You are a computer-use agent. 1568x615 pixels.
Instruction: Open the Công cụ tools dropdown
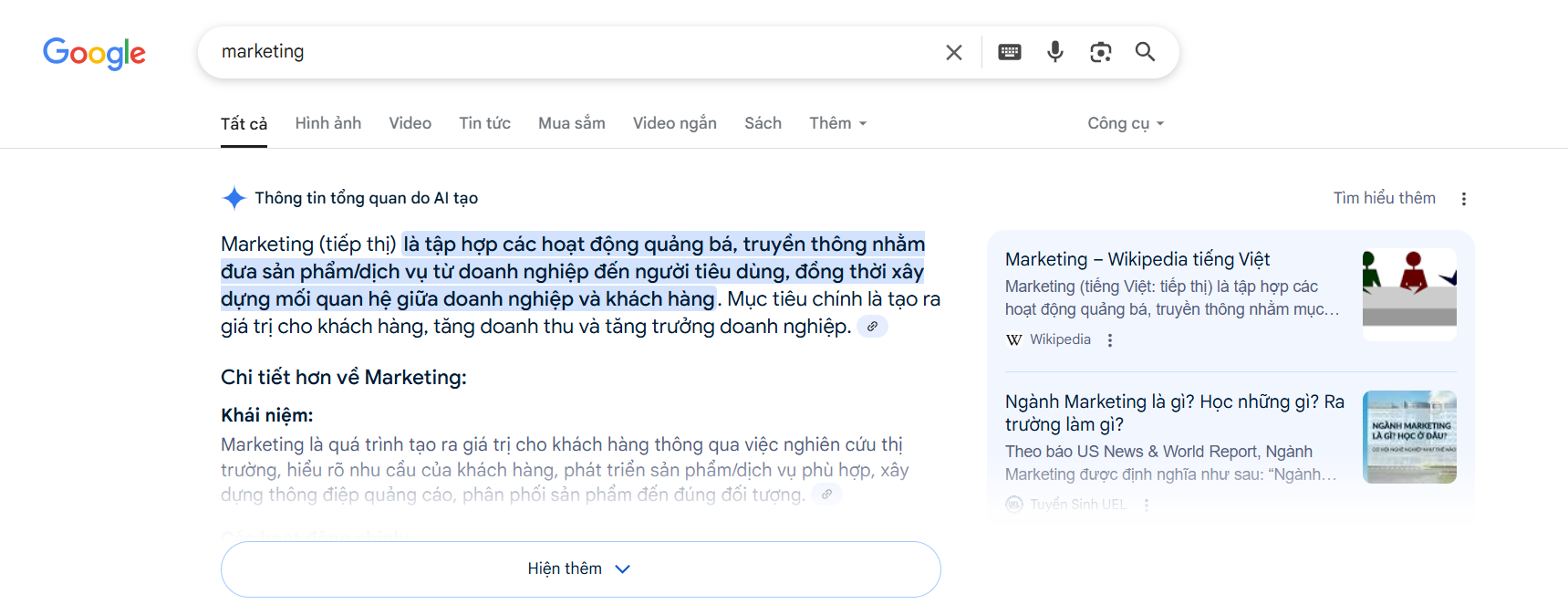(x=1126, y=123)
